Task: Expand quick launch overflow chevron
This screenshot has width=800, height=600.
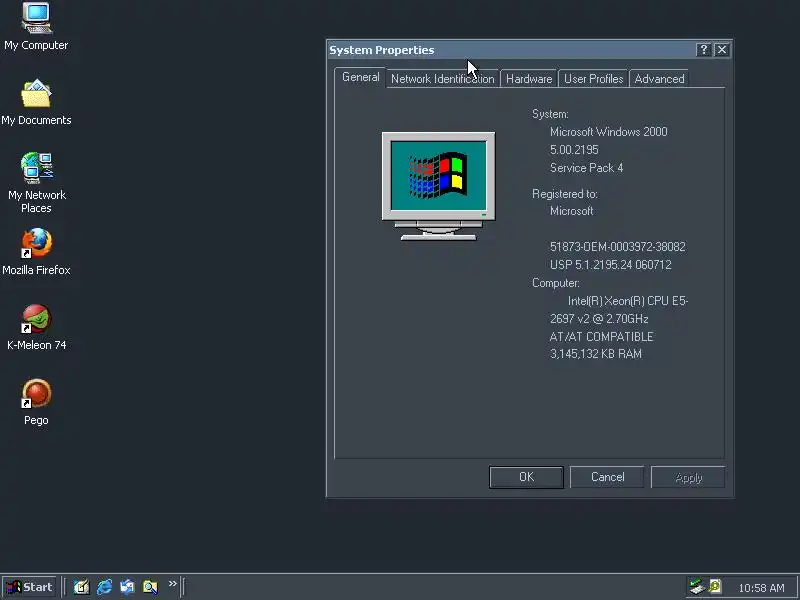Action: 172,584
